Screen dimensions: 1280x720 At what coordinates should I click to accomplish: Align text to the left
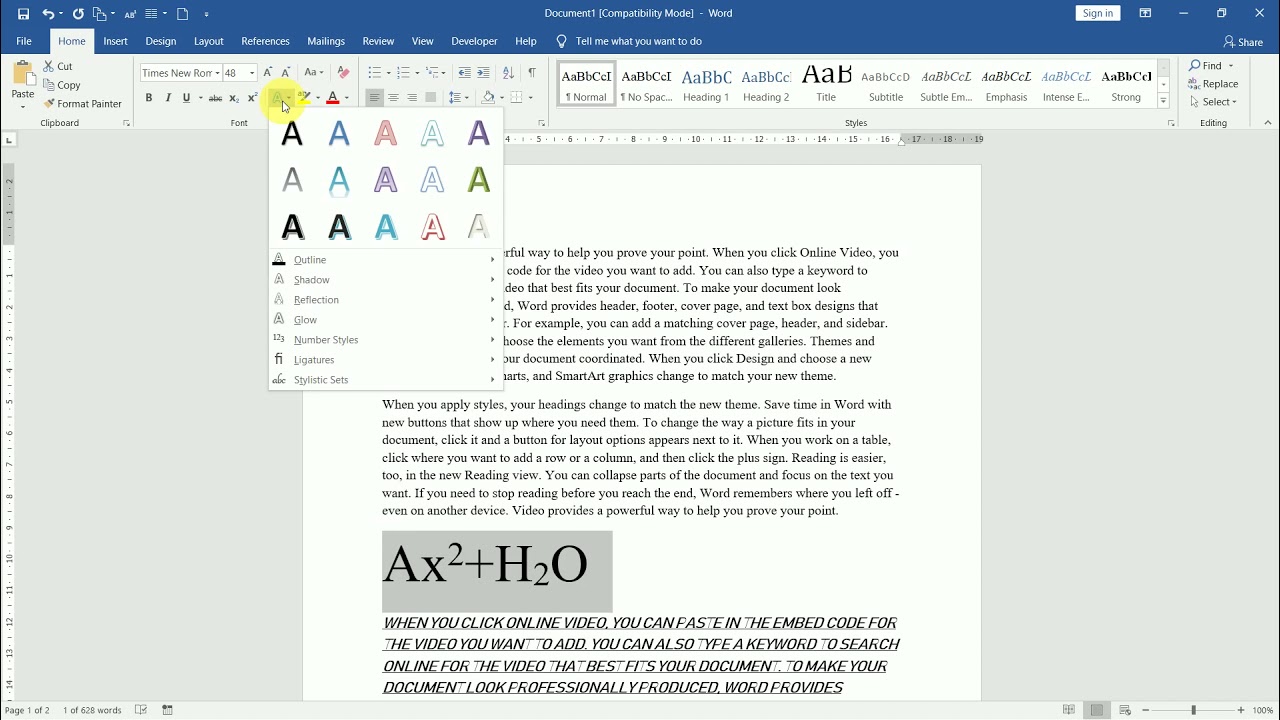click(374, 98)
